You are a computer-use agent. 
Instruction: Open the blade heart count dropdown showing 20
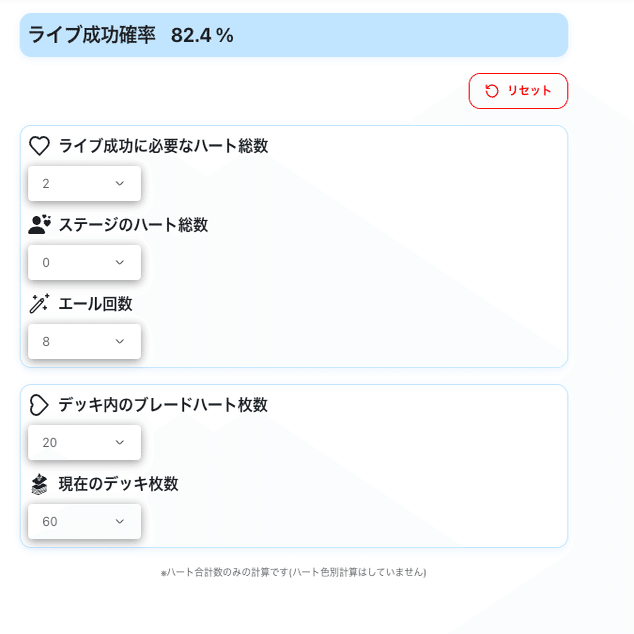tap(84, 442)
